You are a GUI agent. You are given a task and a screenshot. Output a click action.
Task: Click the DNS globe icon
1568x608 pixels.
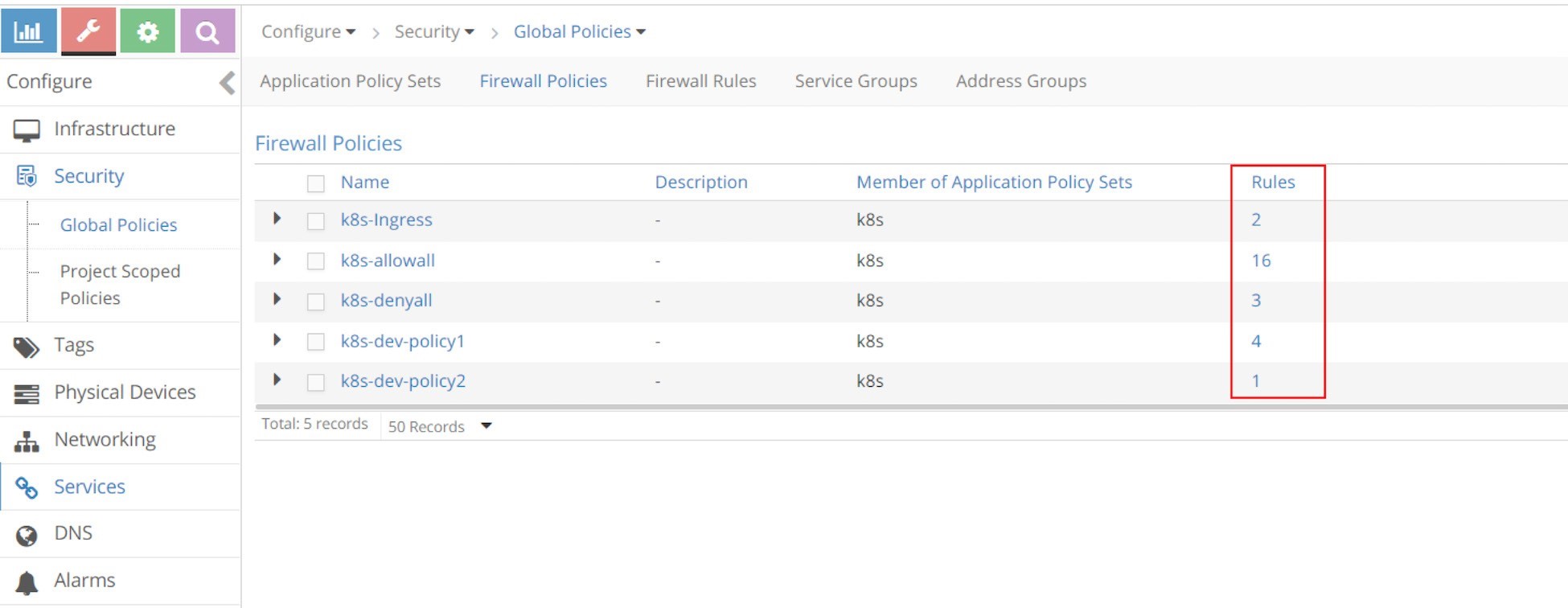tap(27, 535)
